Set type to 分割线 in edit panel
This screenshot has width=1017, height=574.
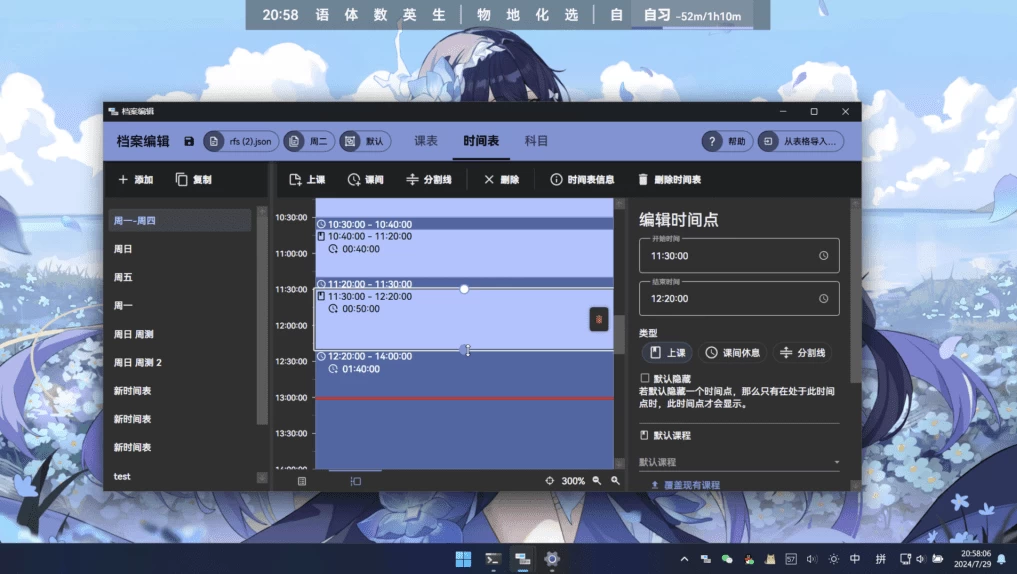click(805, 353)
